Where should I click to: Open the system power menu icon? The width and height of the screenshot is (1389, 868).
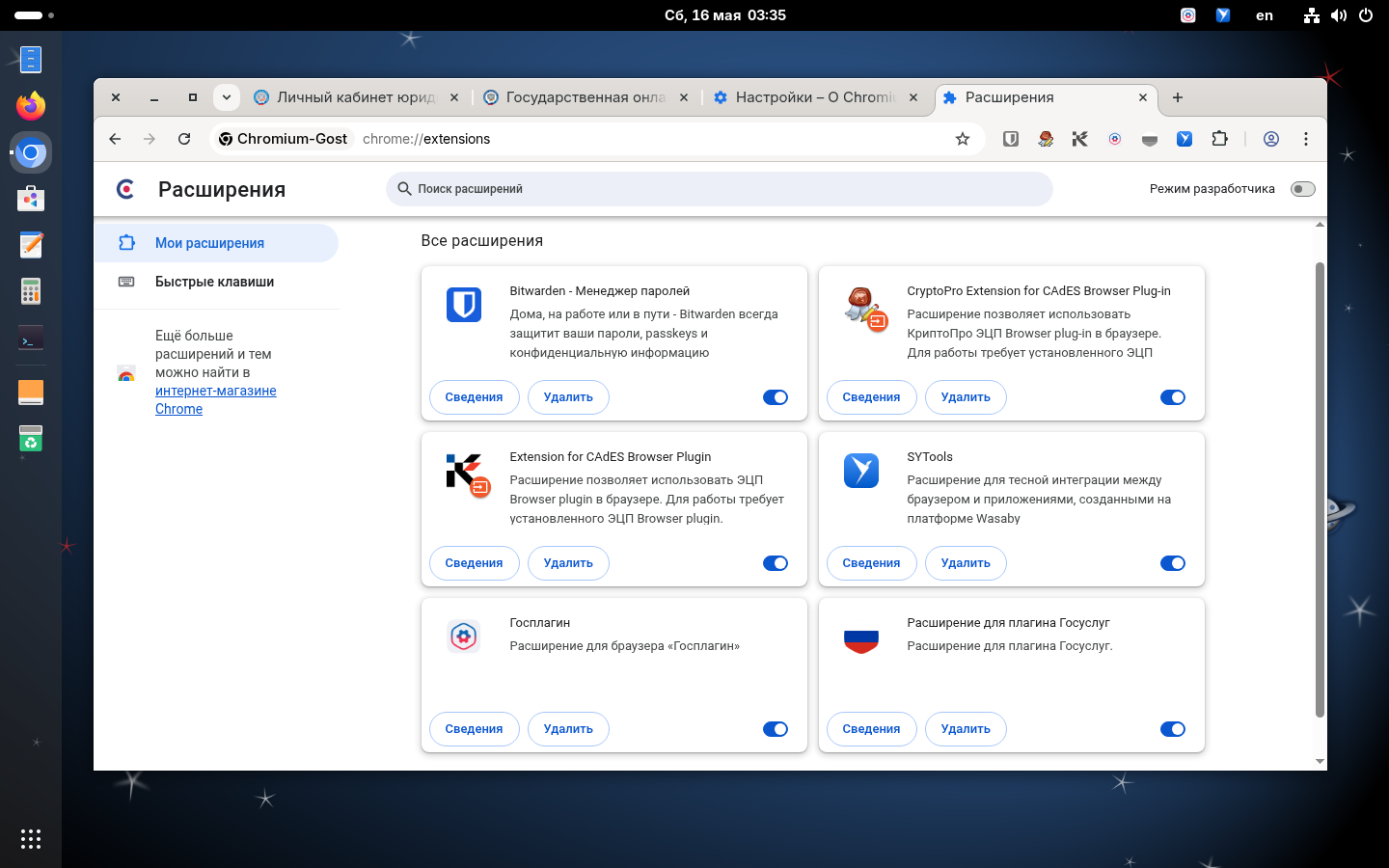[x=1366, y=15]
